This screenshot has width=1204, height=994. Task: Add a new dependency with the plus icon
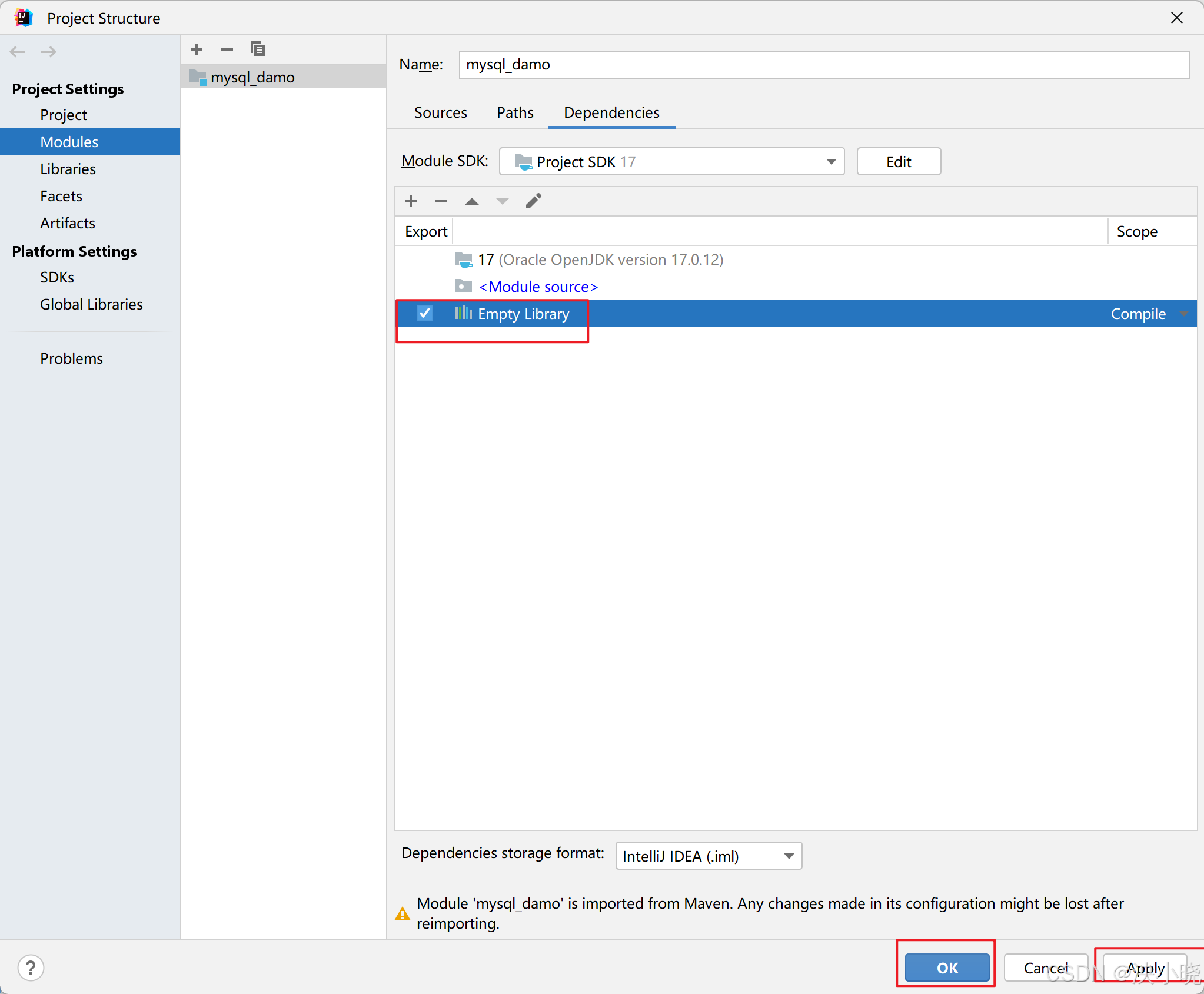tap(410, 201)
